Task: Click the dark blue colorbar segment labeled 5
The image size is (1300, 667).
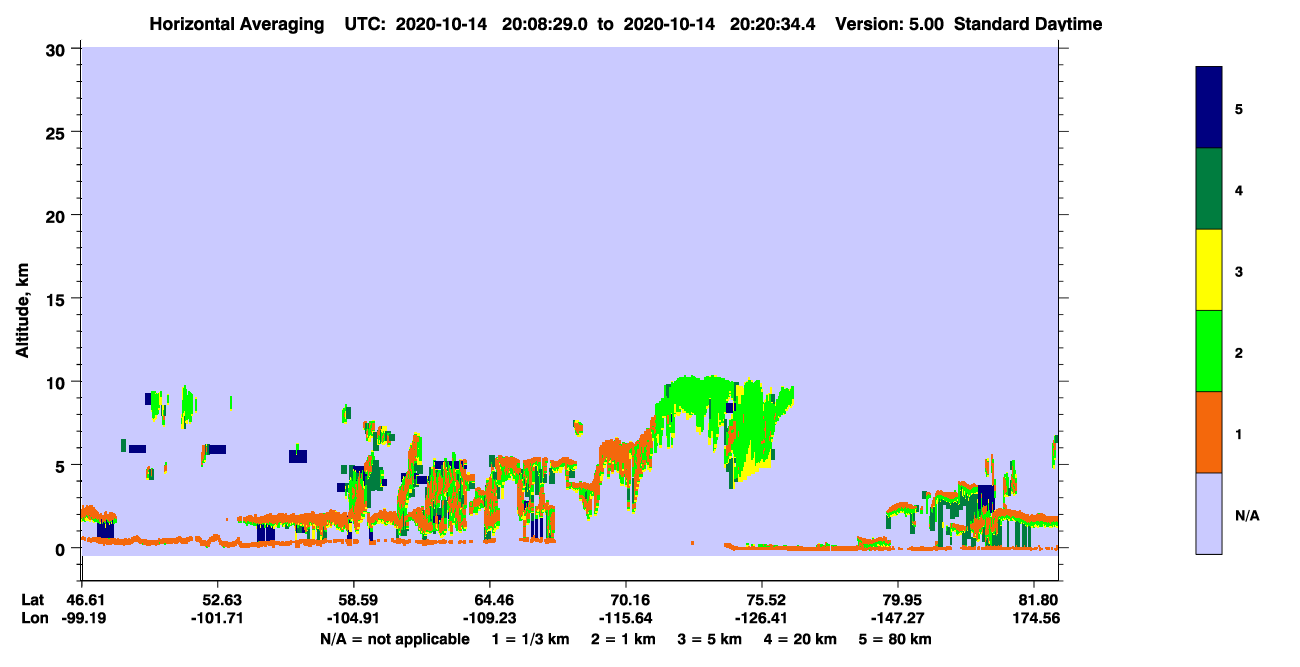Action: pyautogui.click(x=1209, y=107)
